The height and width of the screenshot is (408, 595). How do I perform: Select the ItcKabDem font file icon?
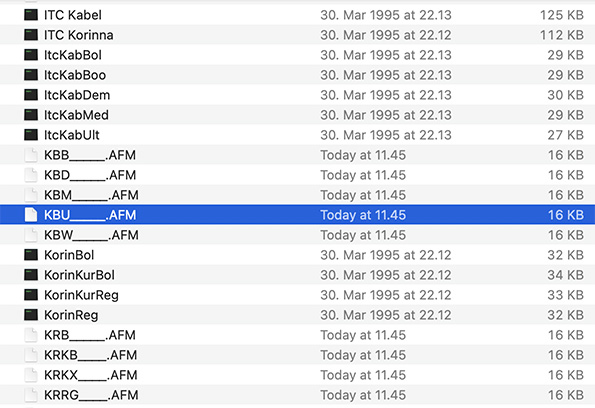click(31, 95)
